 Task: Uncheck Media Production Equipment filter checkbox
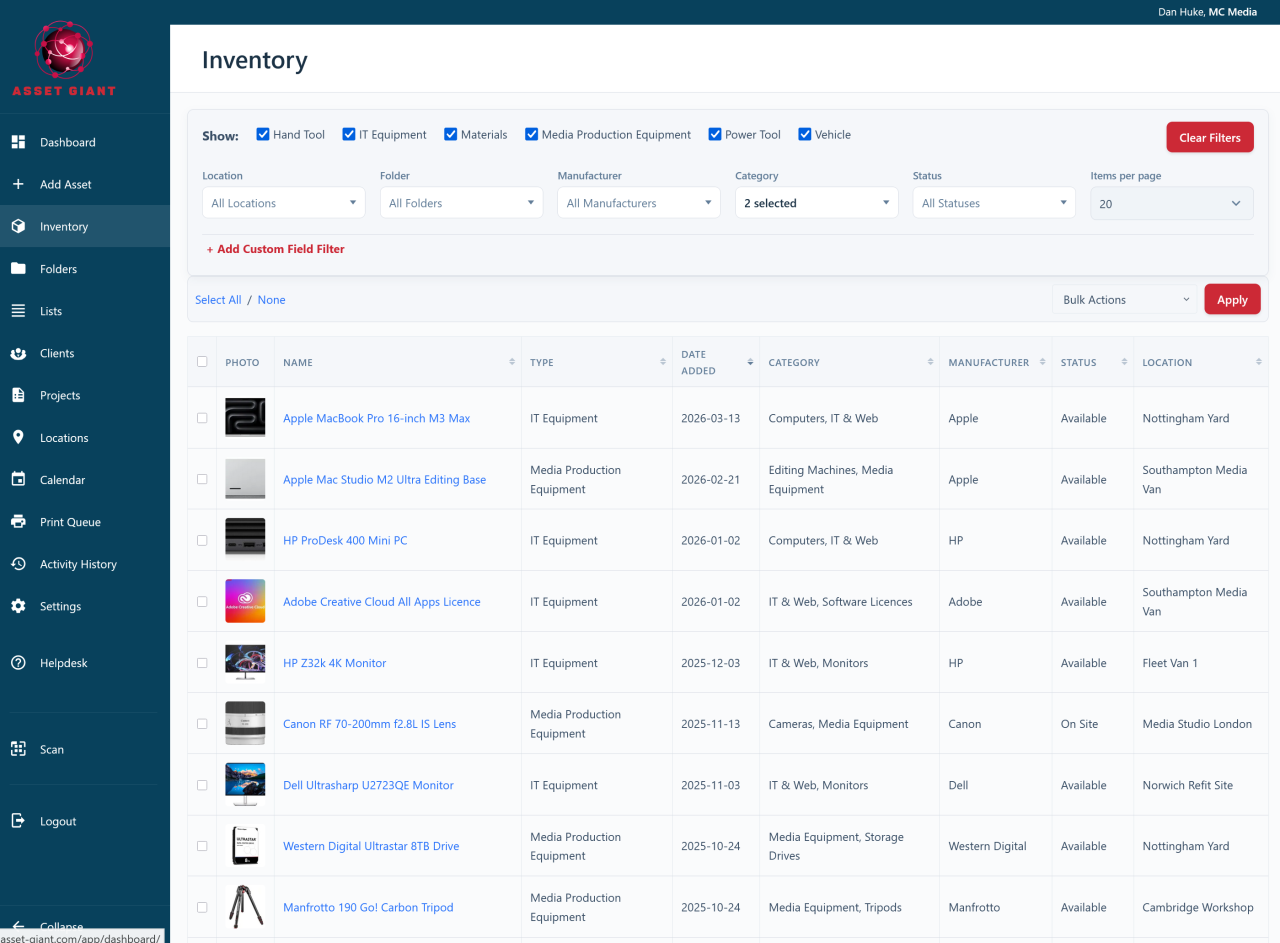[x=532, y=134]
